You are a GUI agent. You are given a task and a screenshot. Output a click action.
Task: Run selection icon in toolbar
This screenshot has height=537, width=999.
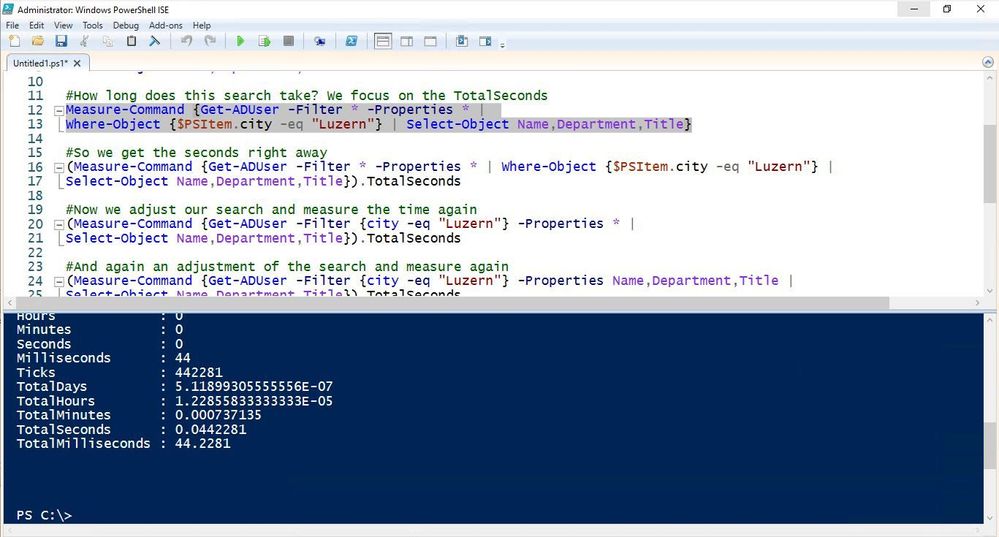point(264,41)
